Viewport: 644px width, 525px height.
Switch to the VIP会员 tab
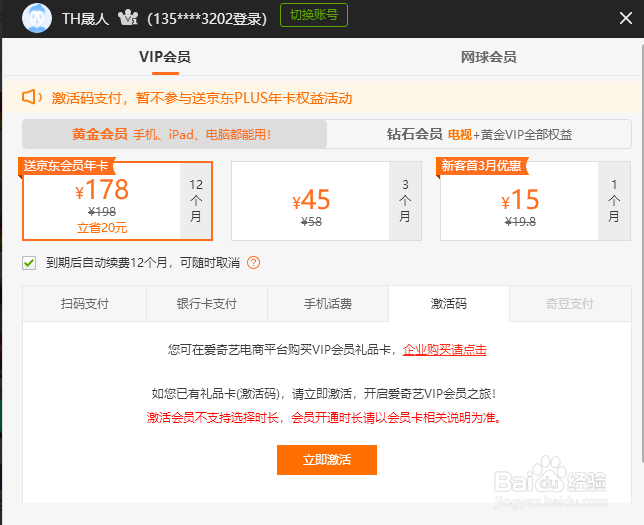[165, 57]
